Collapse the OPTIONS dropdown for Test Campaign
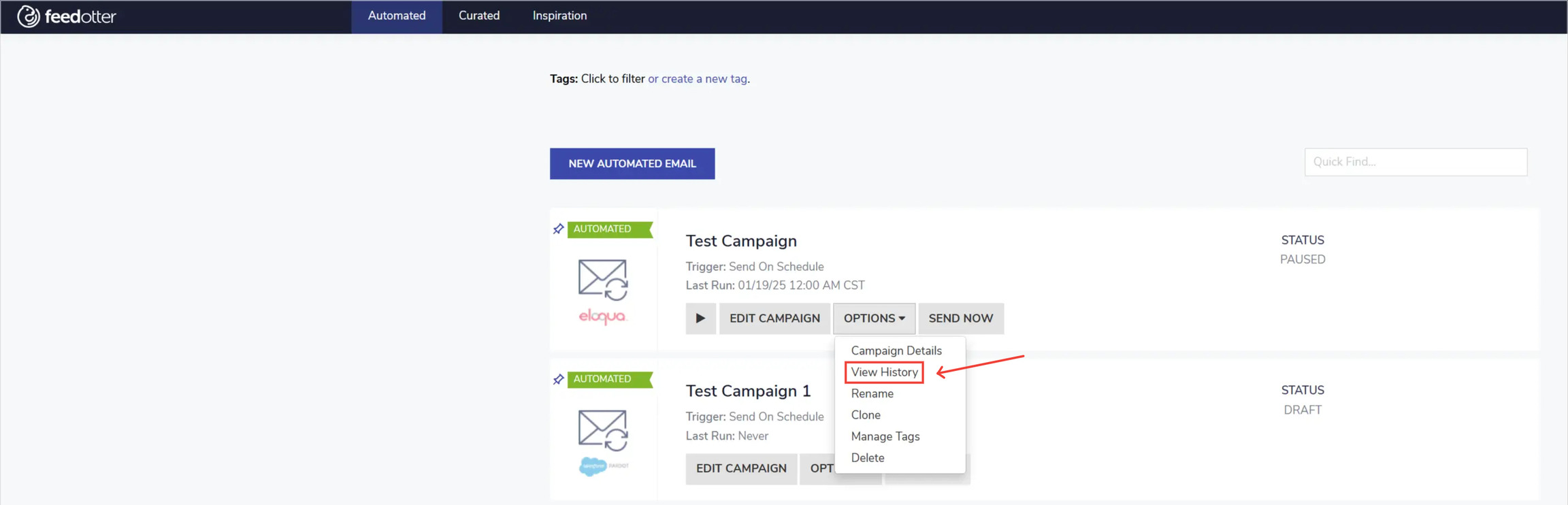The image size is (1568, 505). [874, 319]
